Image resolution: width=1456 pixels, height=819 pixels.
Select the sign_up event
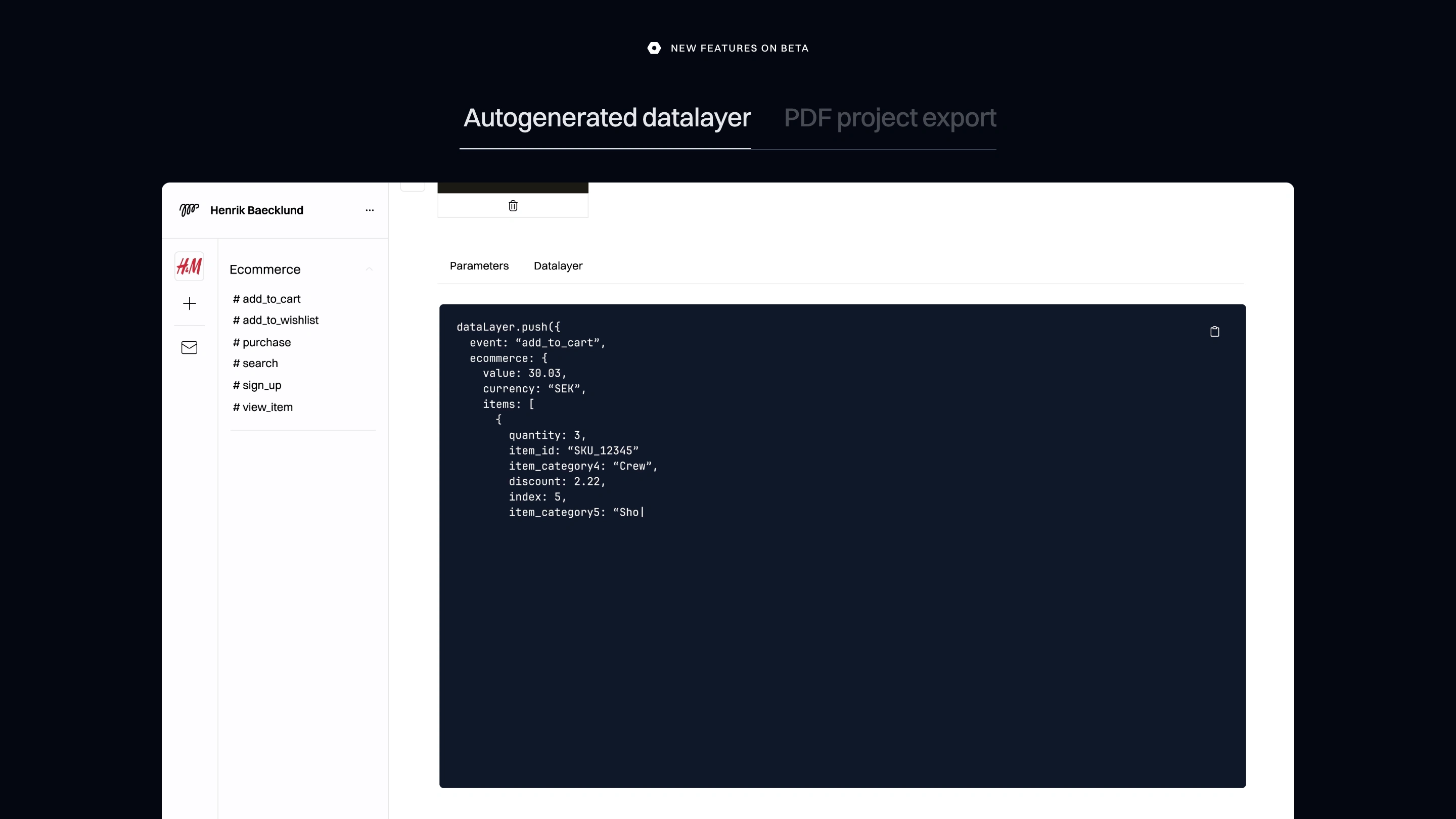[x=257, y=385]
